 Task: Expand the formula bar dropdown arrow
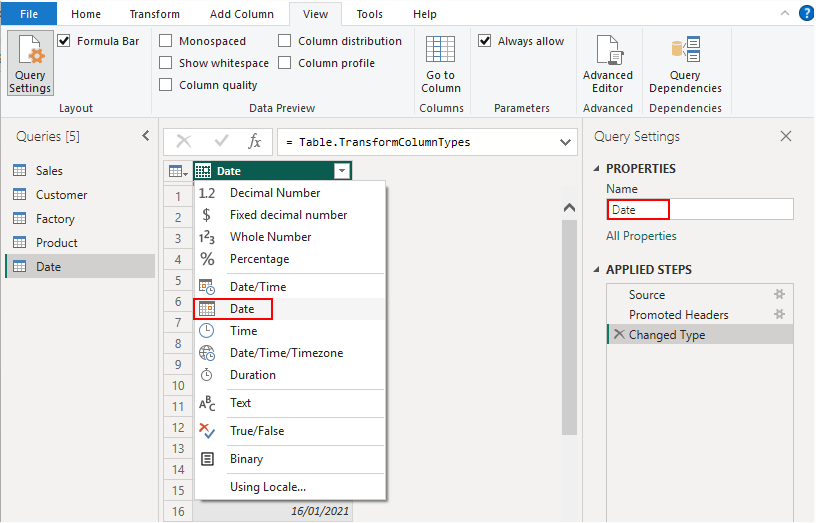pos(565,142)
